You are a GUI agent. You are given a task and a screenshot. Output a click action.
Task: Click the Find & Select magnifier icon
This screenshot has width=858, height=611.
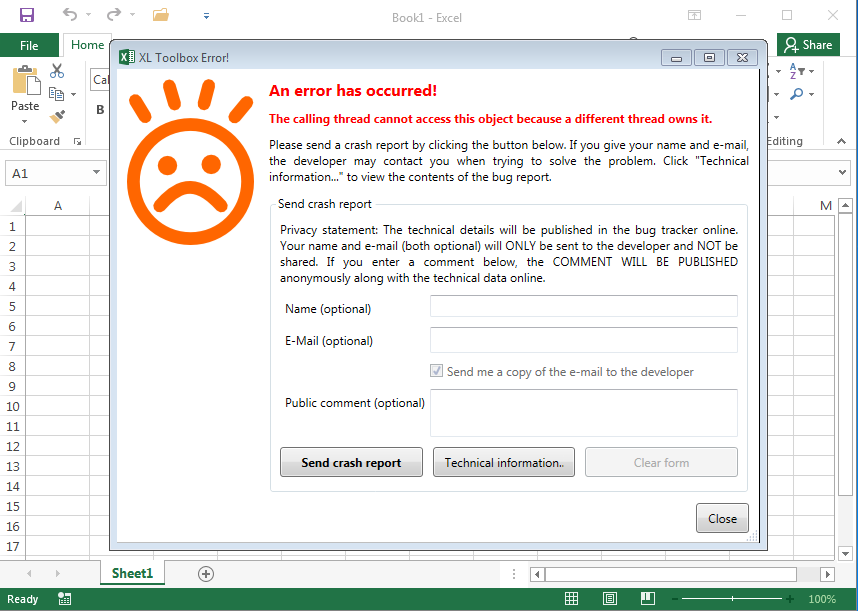(x=797, y=94)
